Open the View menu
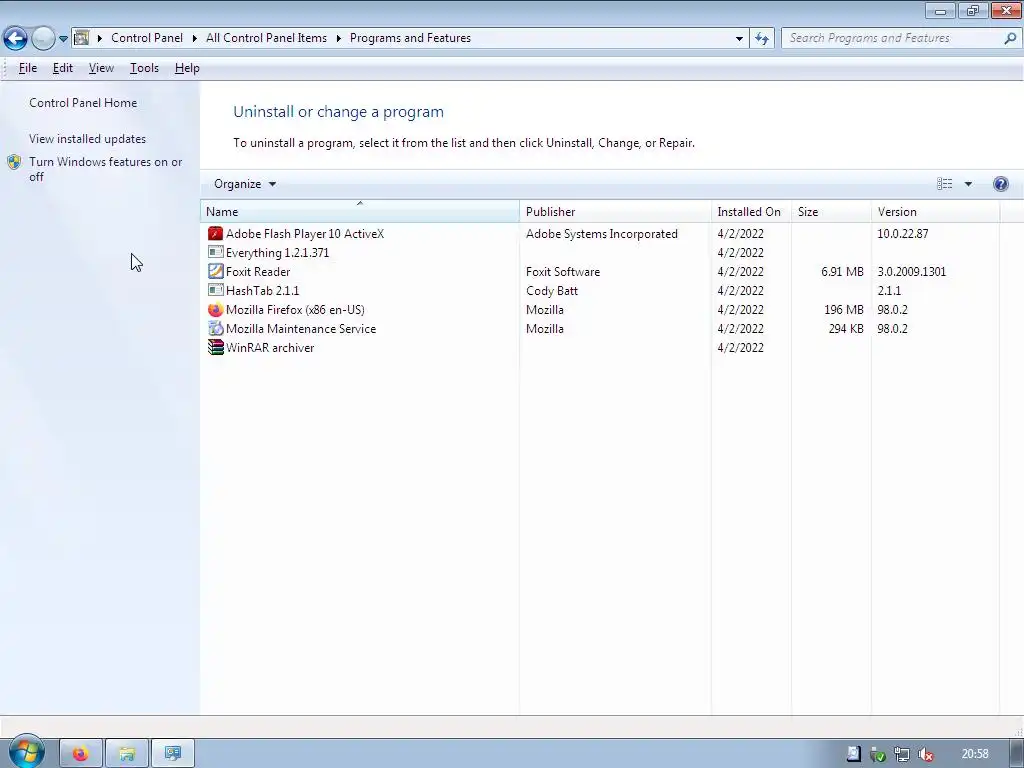Screen dimensions: 1024x768 pyautogui.click(x=101, y=68)
